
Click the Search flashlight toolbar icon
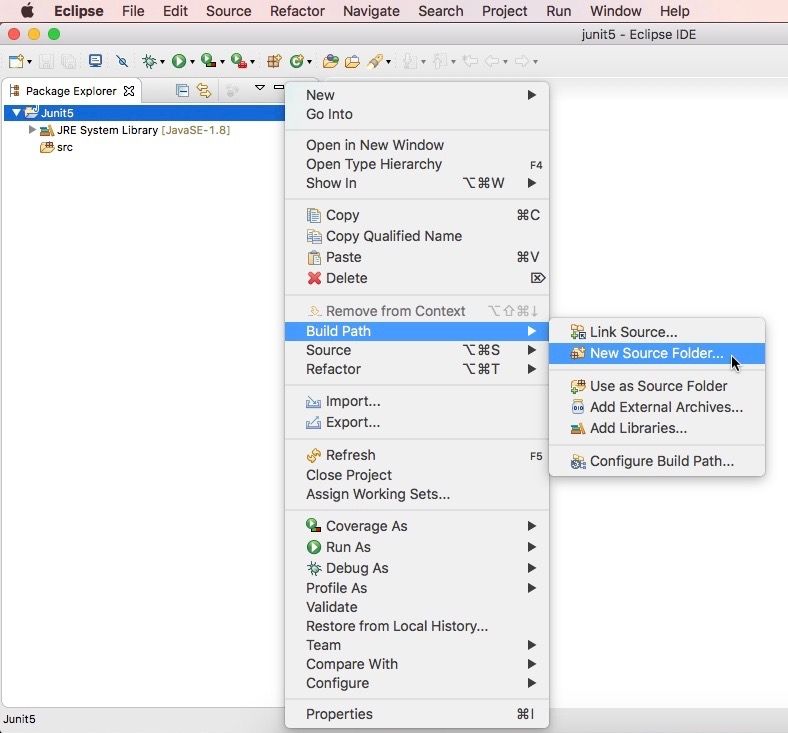click(375, 61)
